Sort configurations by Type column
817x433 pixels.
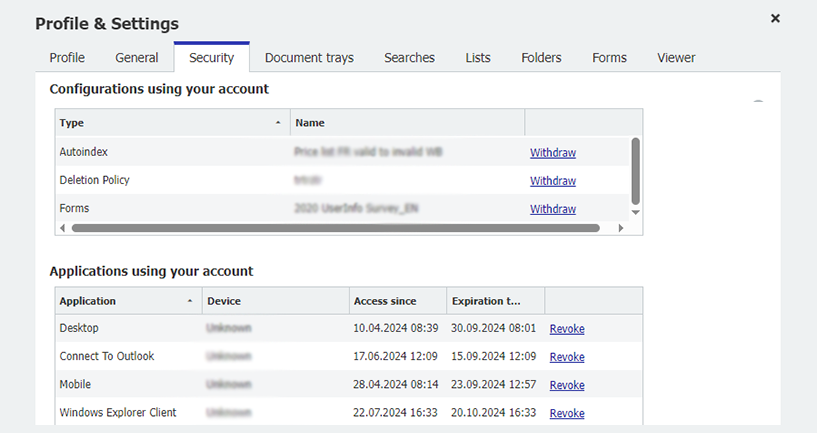[x=172, y=123]
